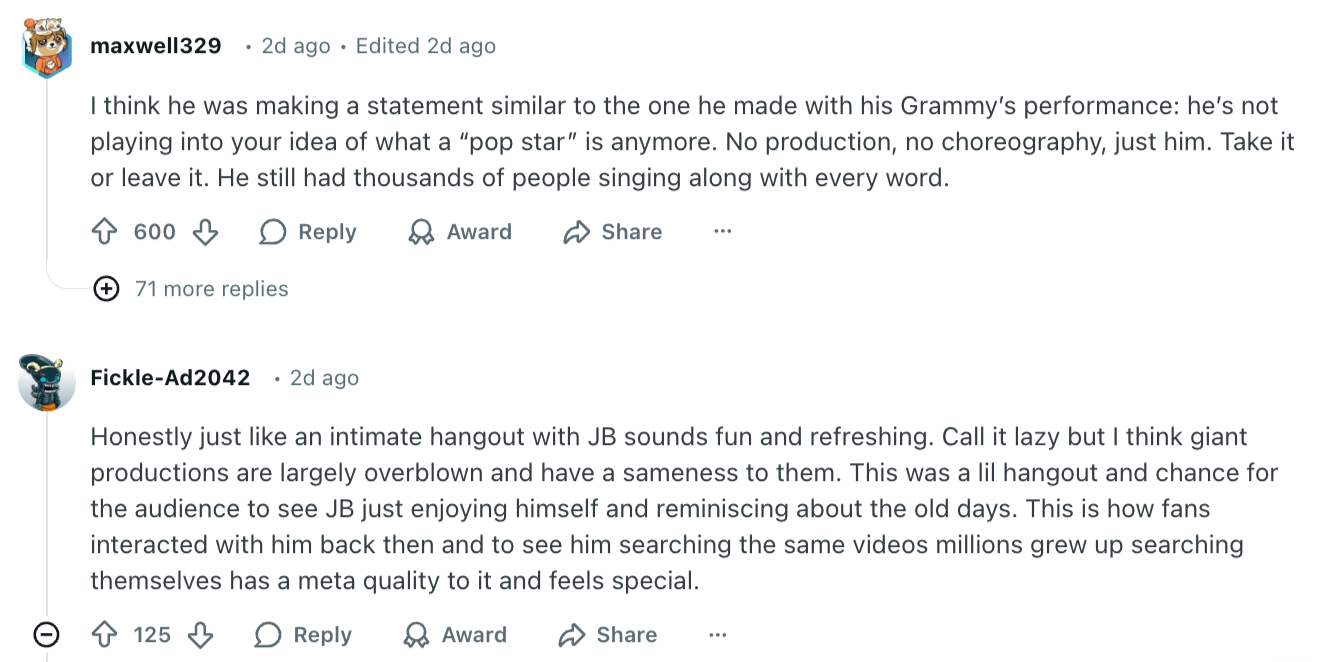Viewport: 1317px width, 662px height.
Task: Share Fickle-Ad2042's comment
Action: click(607, 635)
